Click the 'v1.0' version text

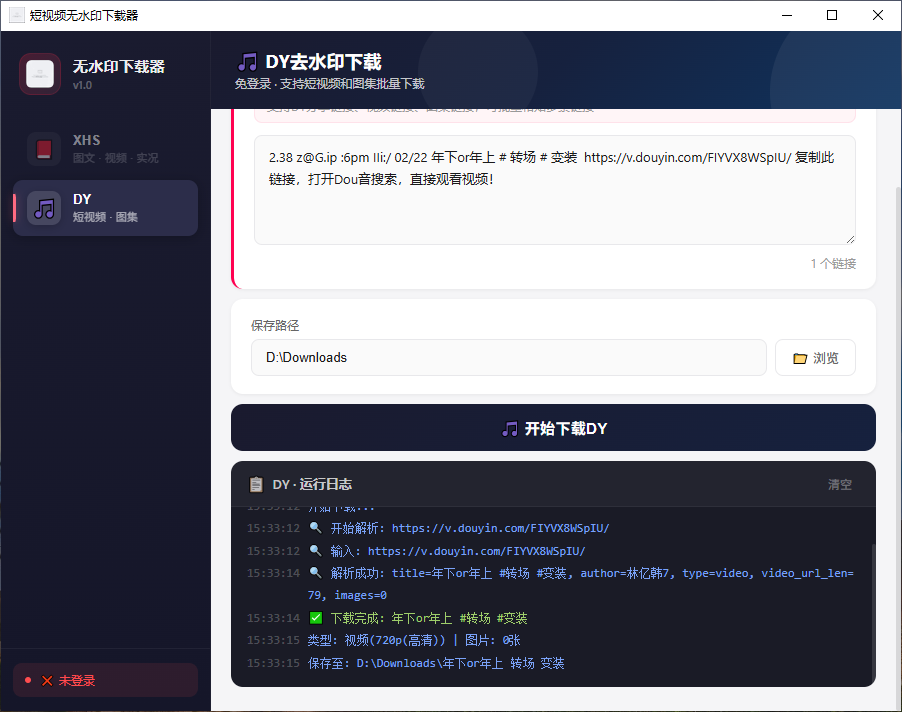click(82, 85)
